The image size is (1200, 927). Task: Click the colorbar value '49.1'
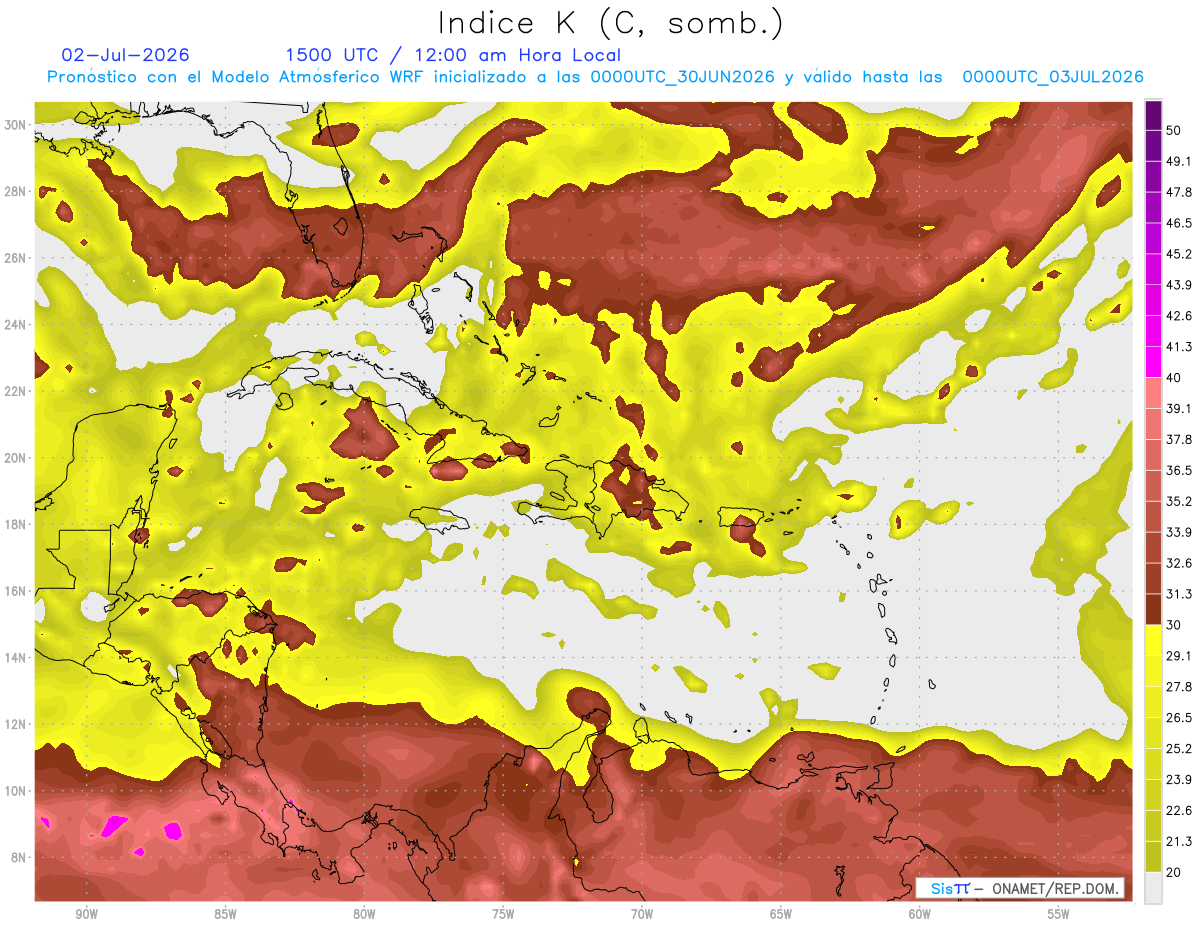[1178, 161]
